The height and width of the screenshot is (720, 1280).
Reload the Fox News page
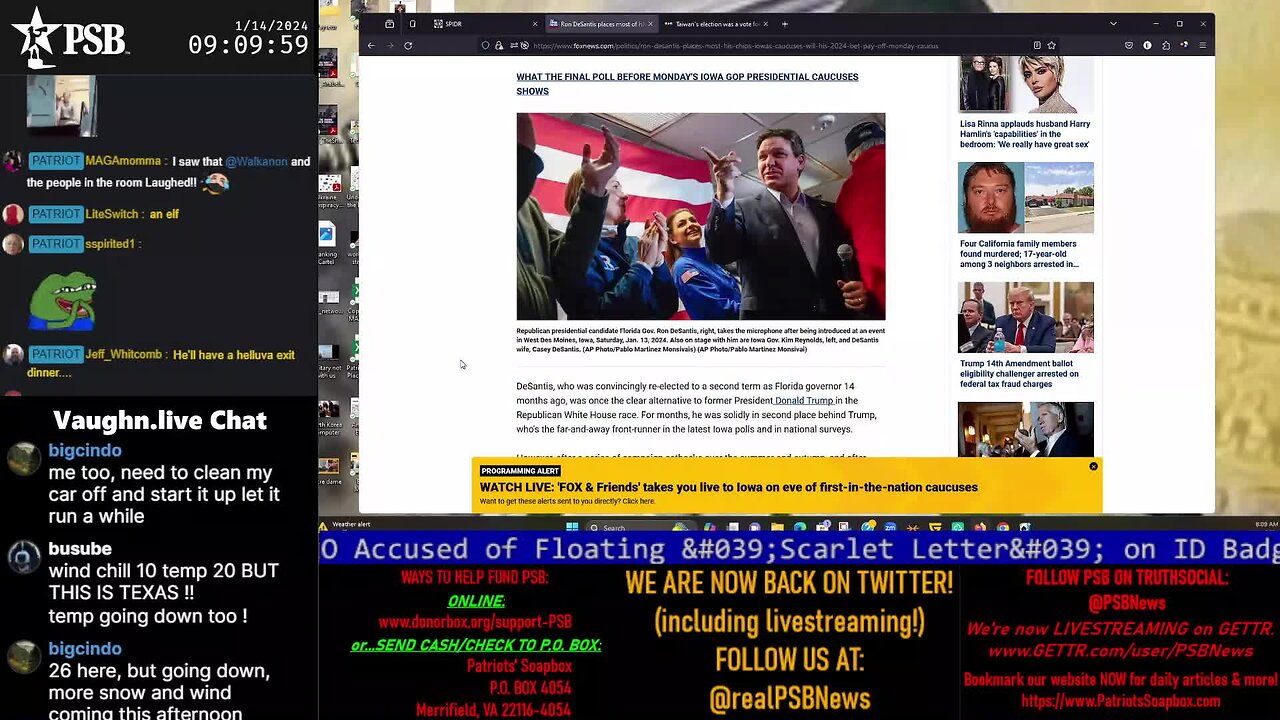(x=408, y=45)
